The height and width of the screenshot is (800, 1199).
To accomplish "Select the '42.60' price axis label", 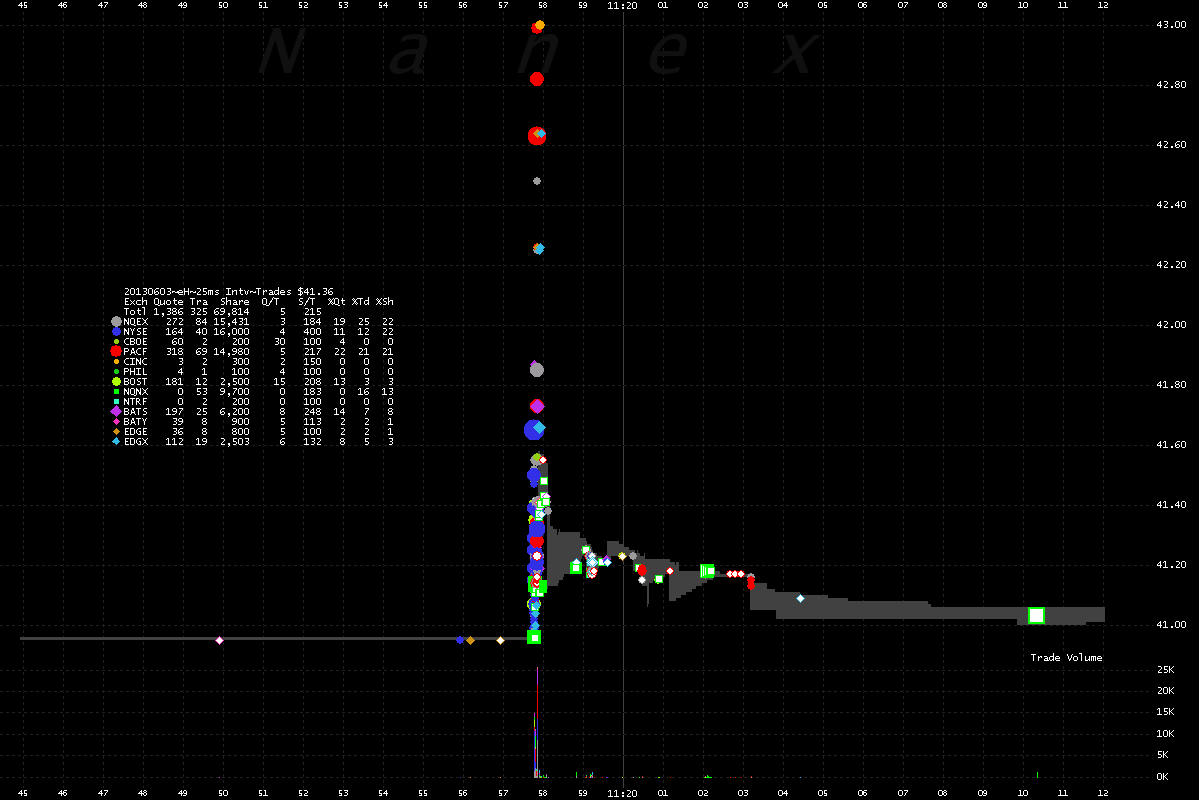I will 1171,145.
